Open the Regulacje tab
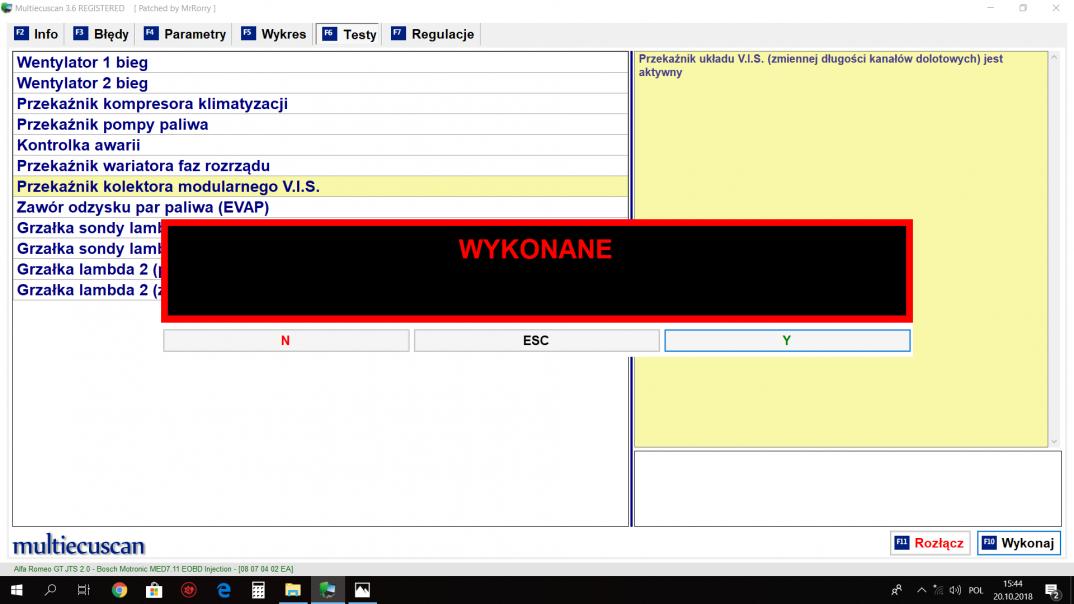The height and width of the screenshot is (604, 1074). click(x=432, y=34)
